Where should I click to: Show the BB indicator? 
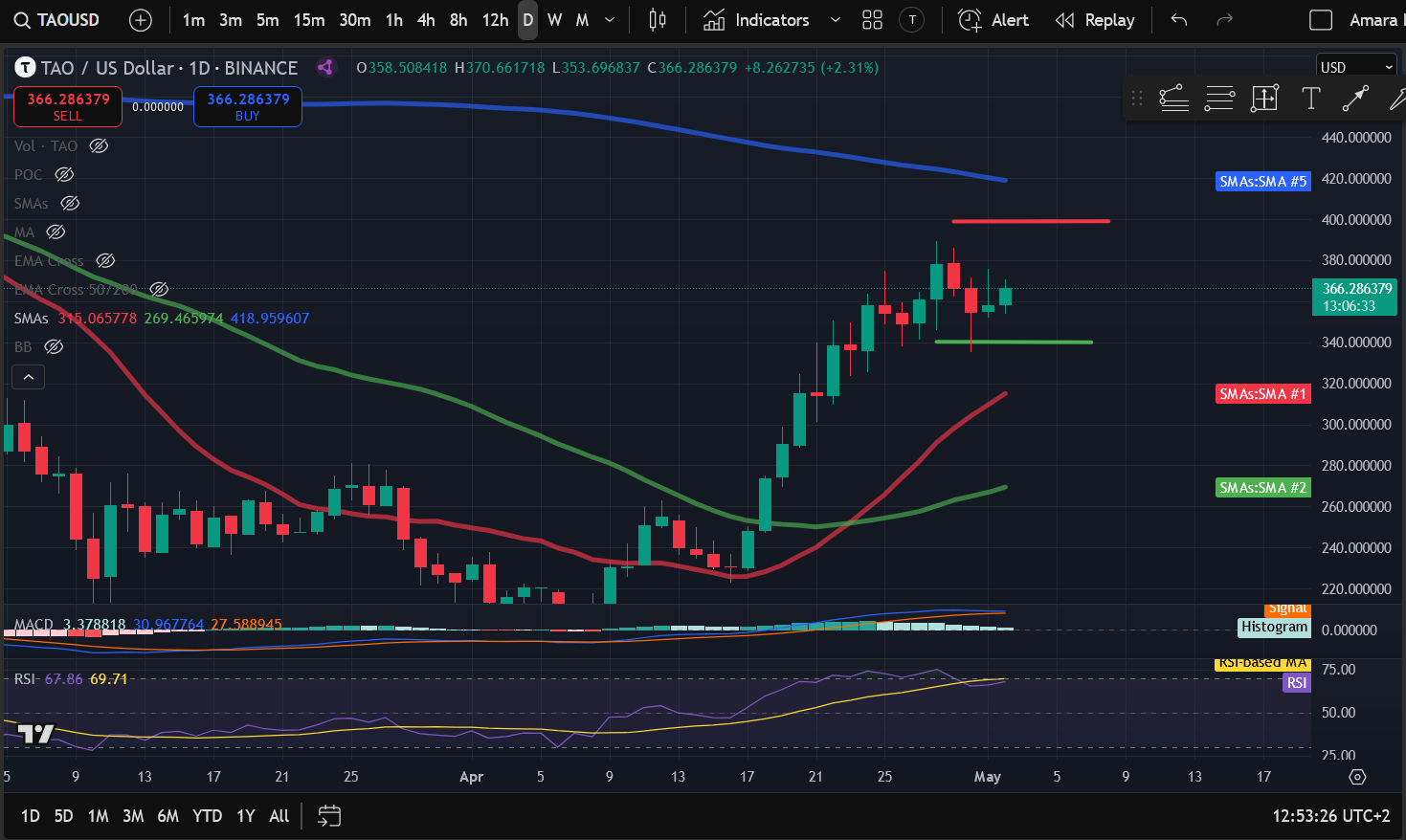point(54,346)
